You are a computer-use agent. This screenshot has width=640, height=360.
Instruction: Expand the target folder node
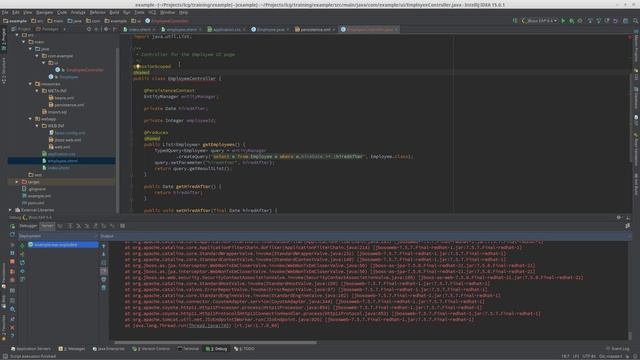(17, 182)
